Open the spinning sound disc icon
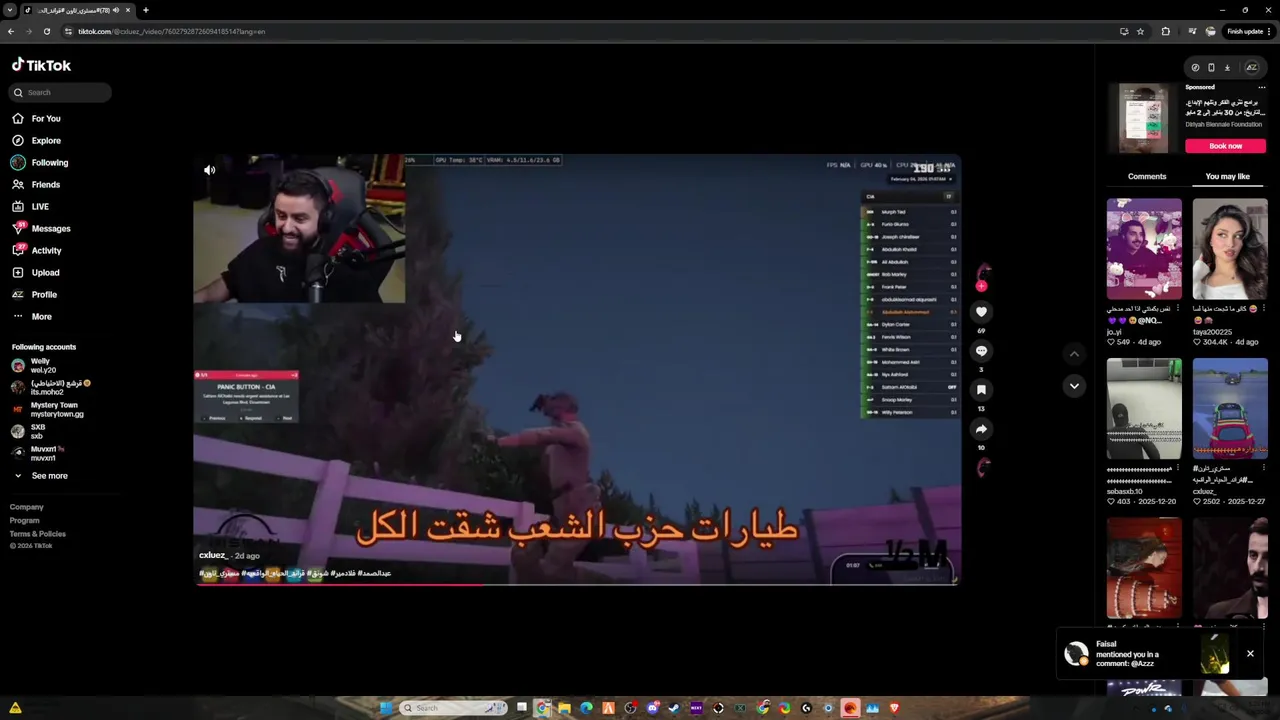The height and width of the screenshot is (720, 1280). (982, 467)
